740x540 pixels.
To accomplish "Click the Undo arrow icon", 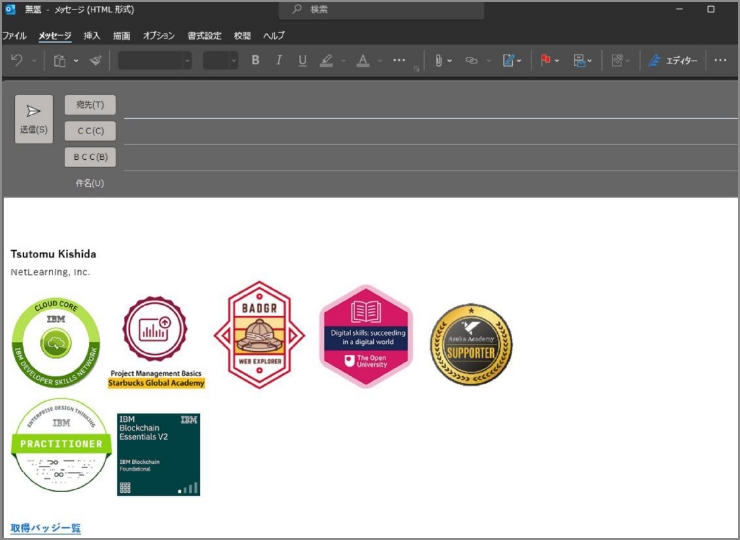I will [x=17, y=60].
